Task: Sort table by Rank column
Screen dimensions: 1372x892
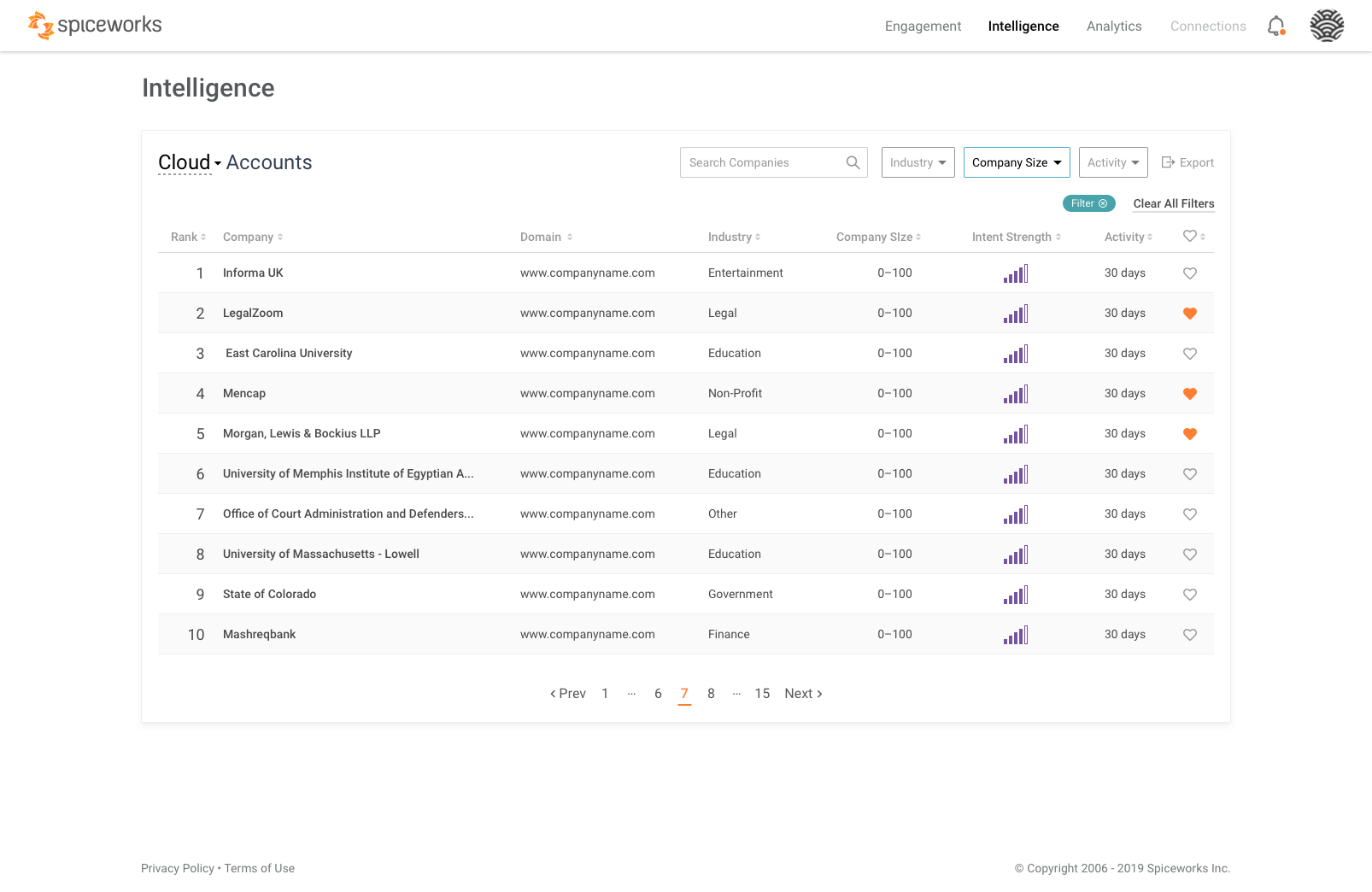Action: pyautogui.click(x=188, y=237)
